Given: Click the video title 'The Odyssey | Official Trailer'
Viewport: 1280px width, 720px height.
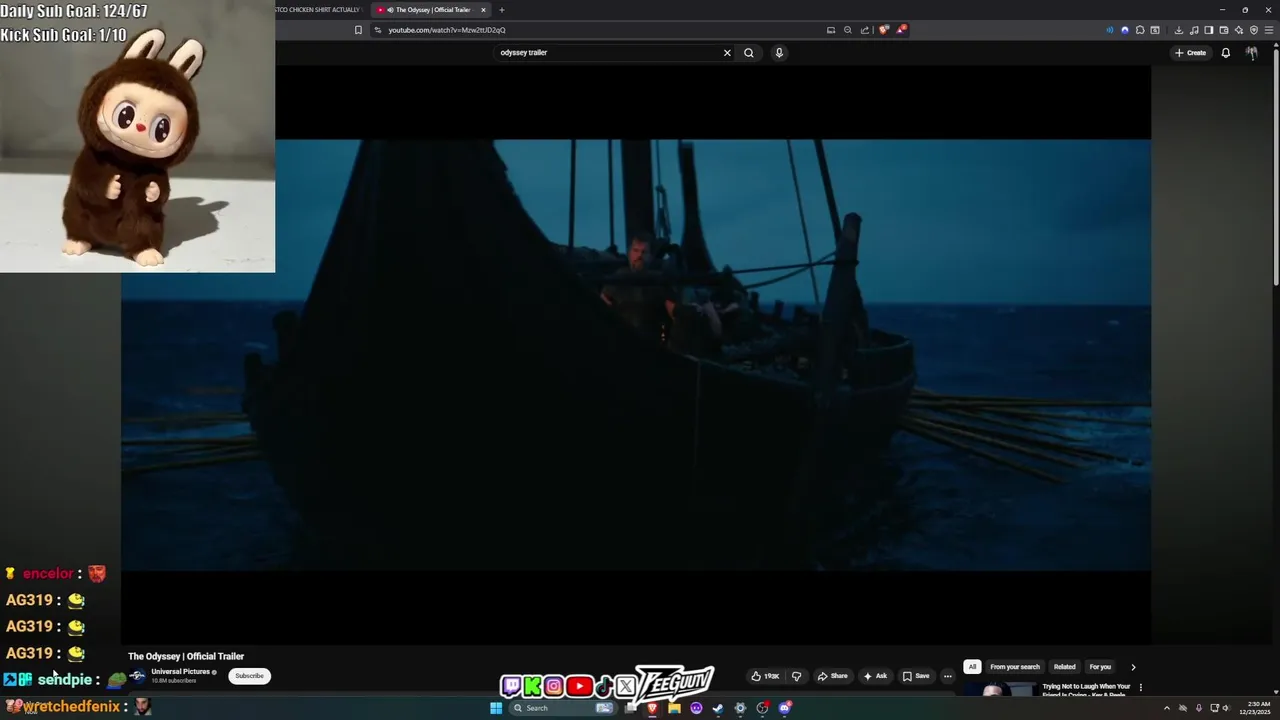Looking at the screenshot, I should point(186,656).
